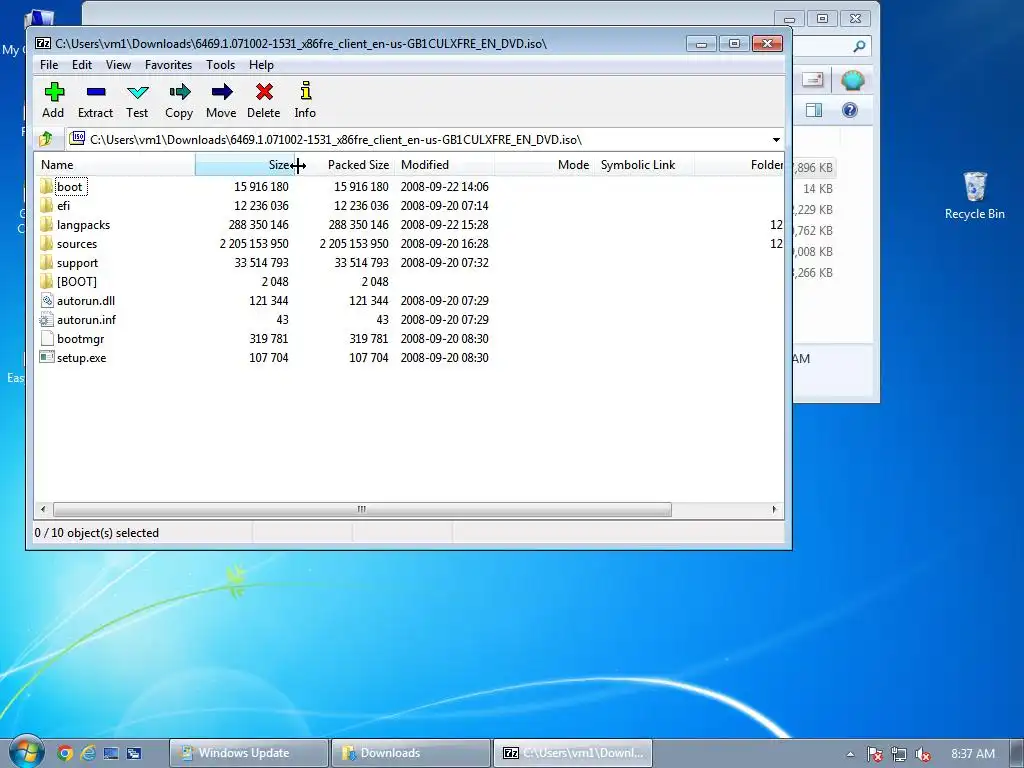Launch Chrome from the taskbar
Viewport: 1024px width, 768px height.
point(65,753)
